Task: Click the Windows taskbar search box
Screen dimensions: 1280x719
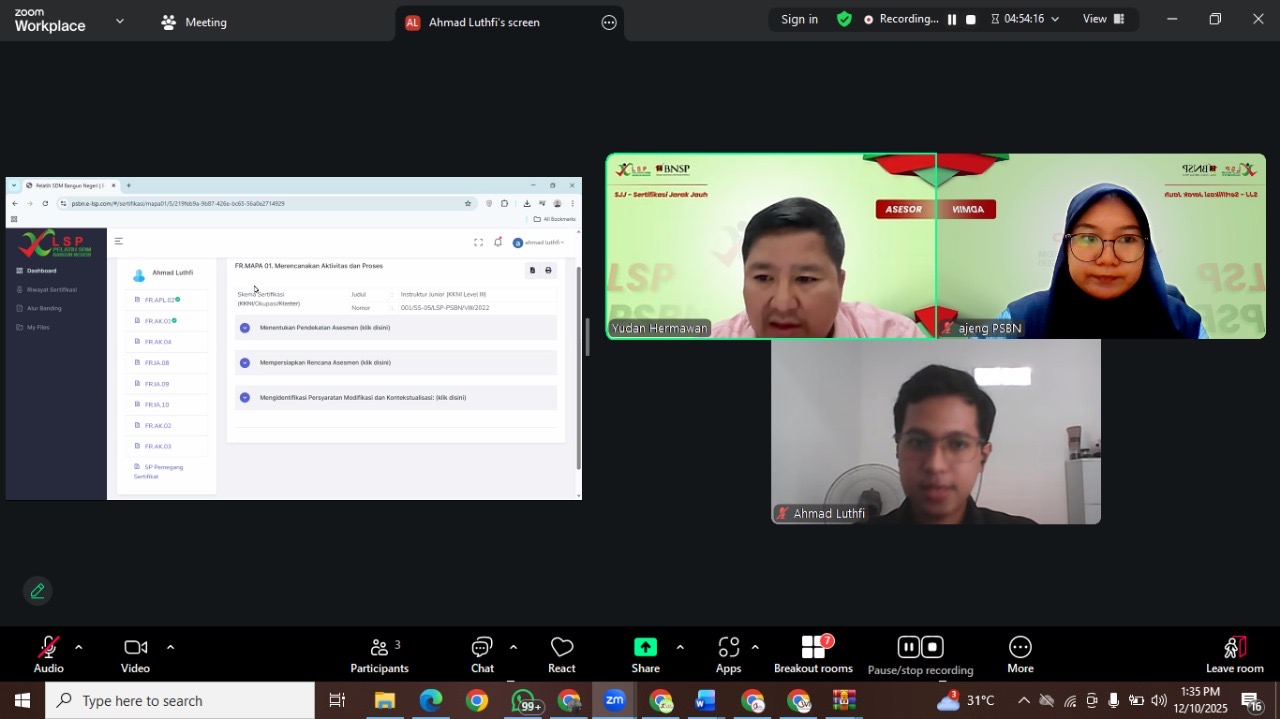Action: [180, 701]
